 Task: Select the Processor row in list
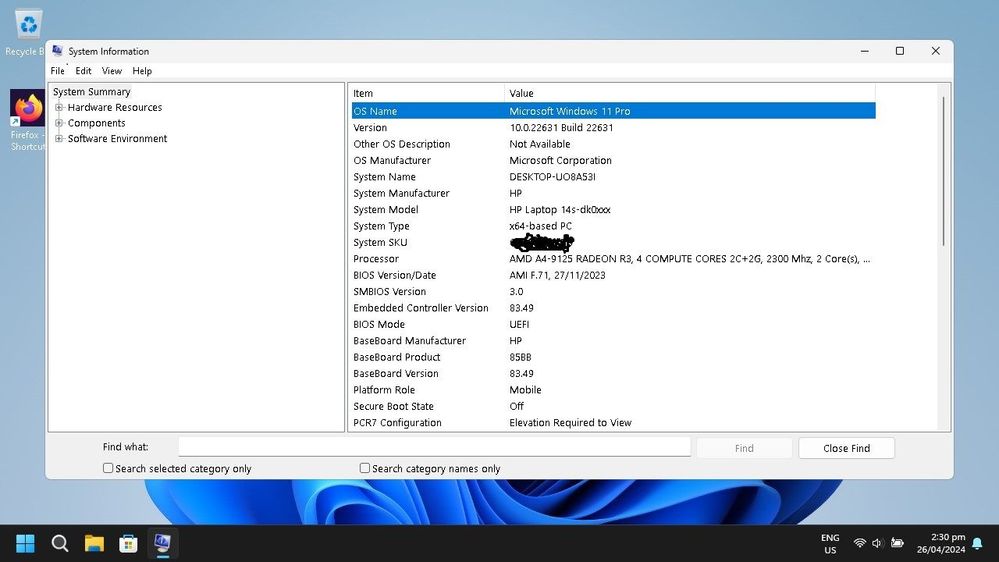coord(614,259)
